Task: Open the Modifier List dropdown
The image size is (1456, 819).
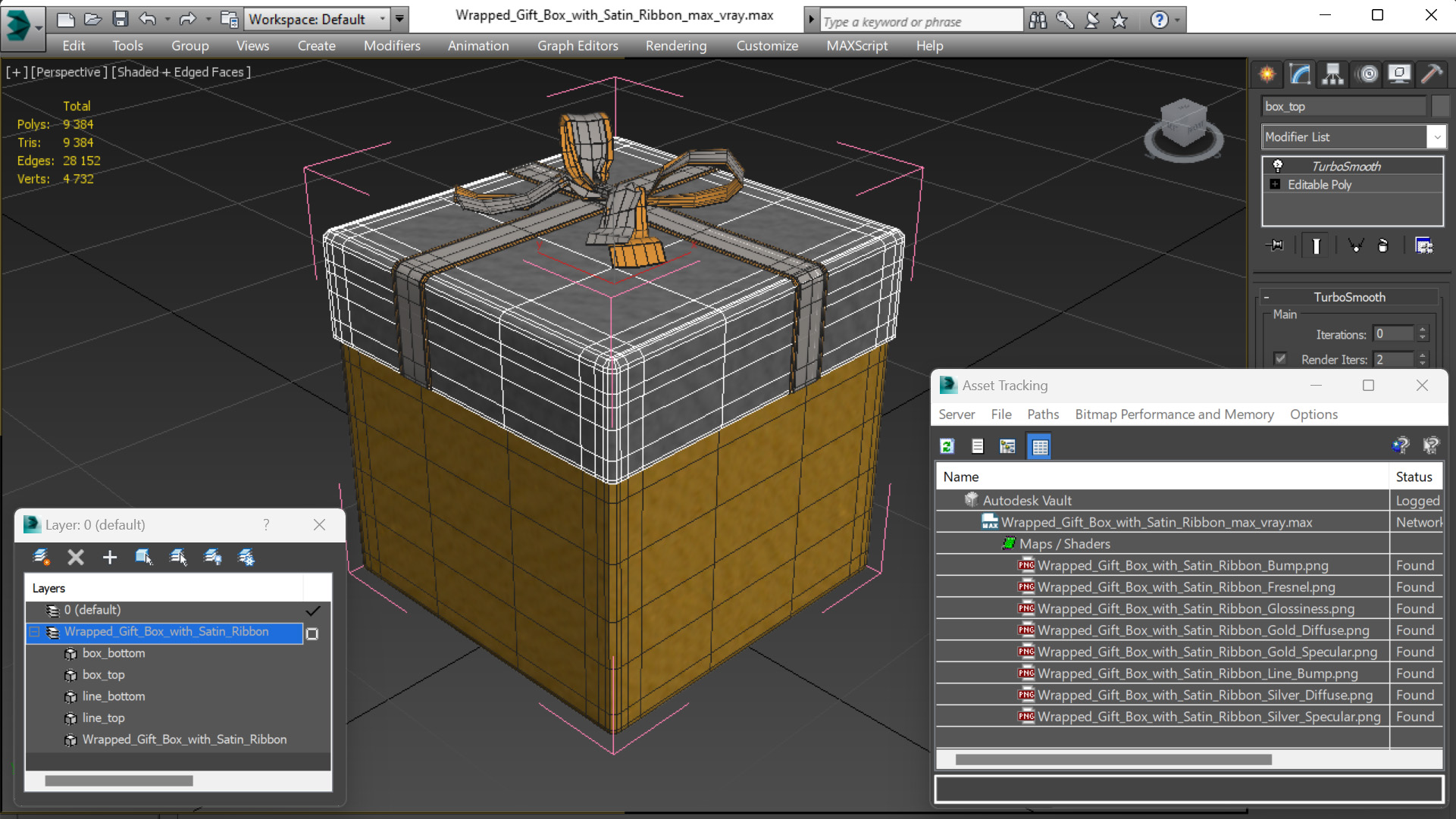Action: (1436, 137)
